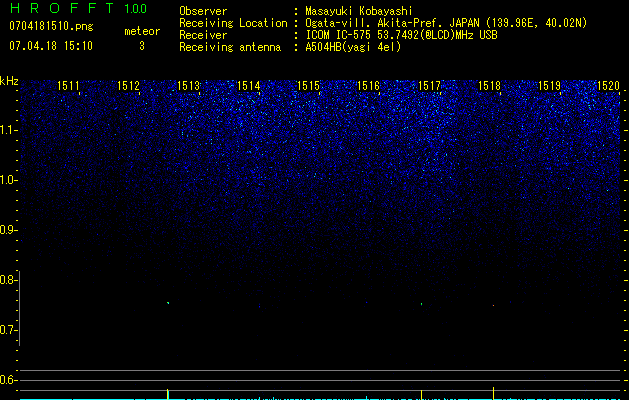
Task: Click the kHz axis unit label
Action: click(9, 81)
